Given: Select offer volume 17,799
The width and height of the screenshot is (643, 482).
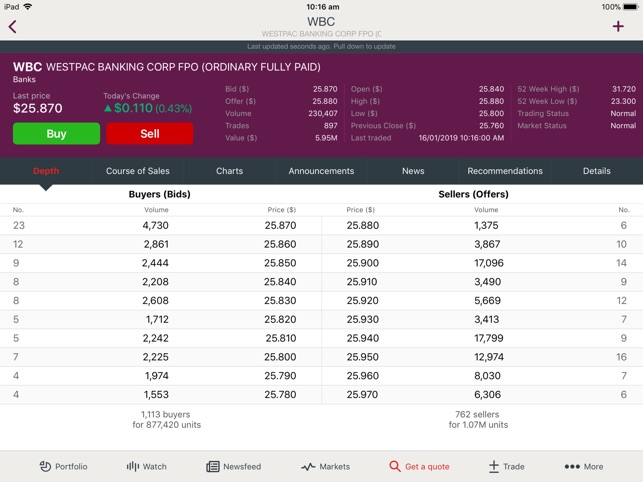Looking at the screenshot, I should 489,338.
